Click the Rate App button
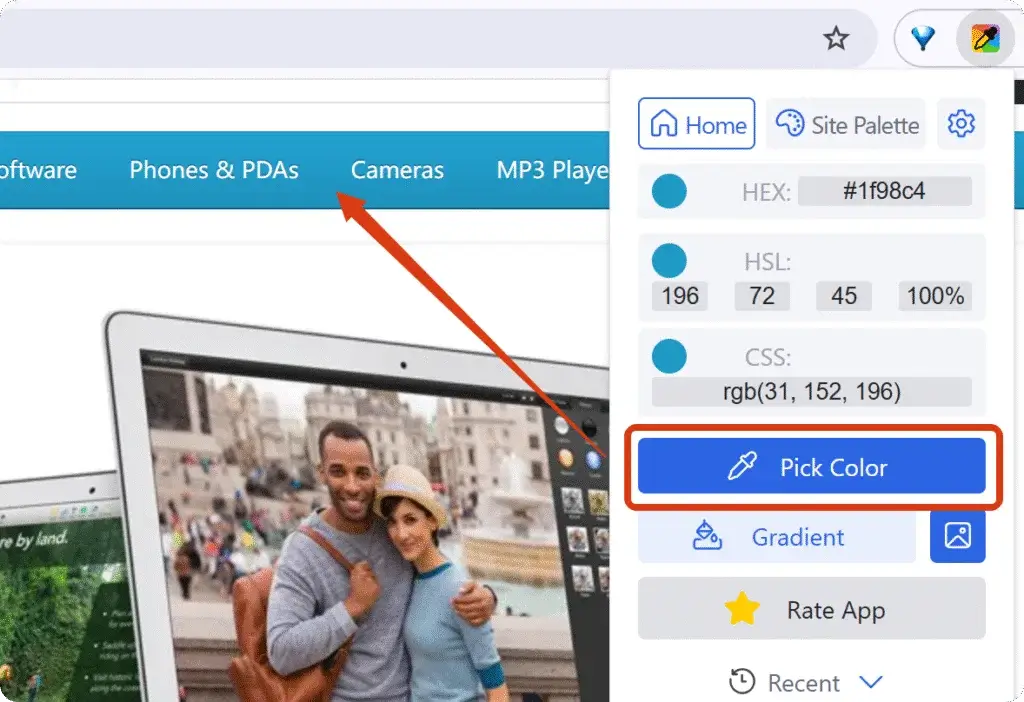Screen dimensions: 1024x702 coord(811,610)
